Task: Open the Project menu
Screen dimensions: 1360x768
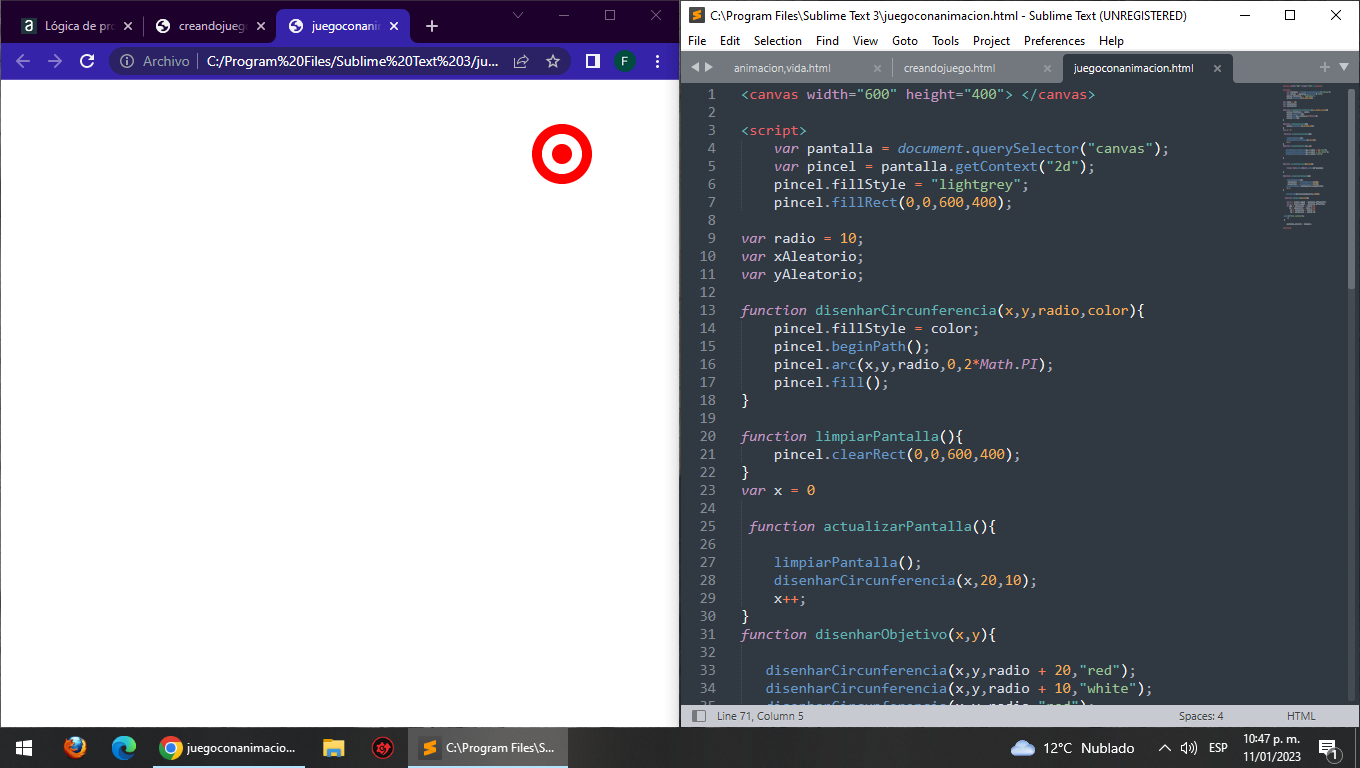Action: pyautogui.click(x=991, y=41)
